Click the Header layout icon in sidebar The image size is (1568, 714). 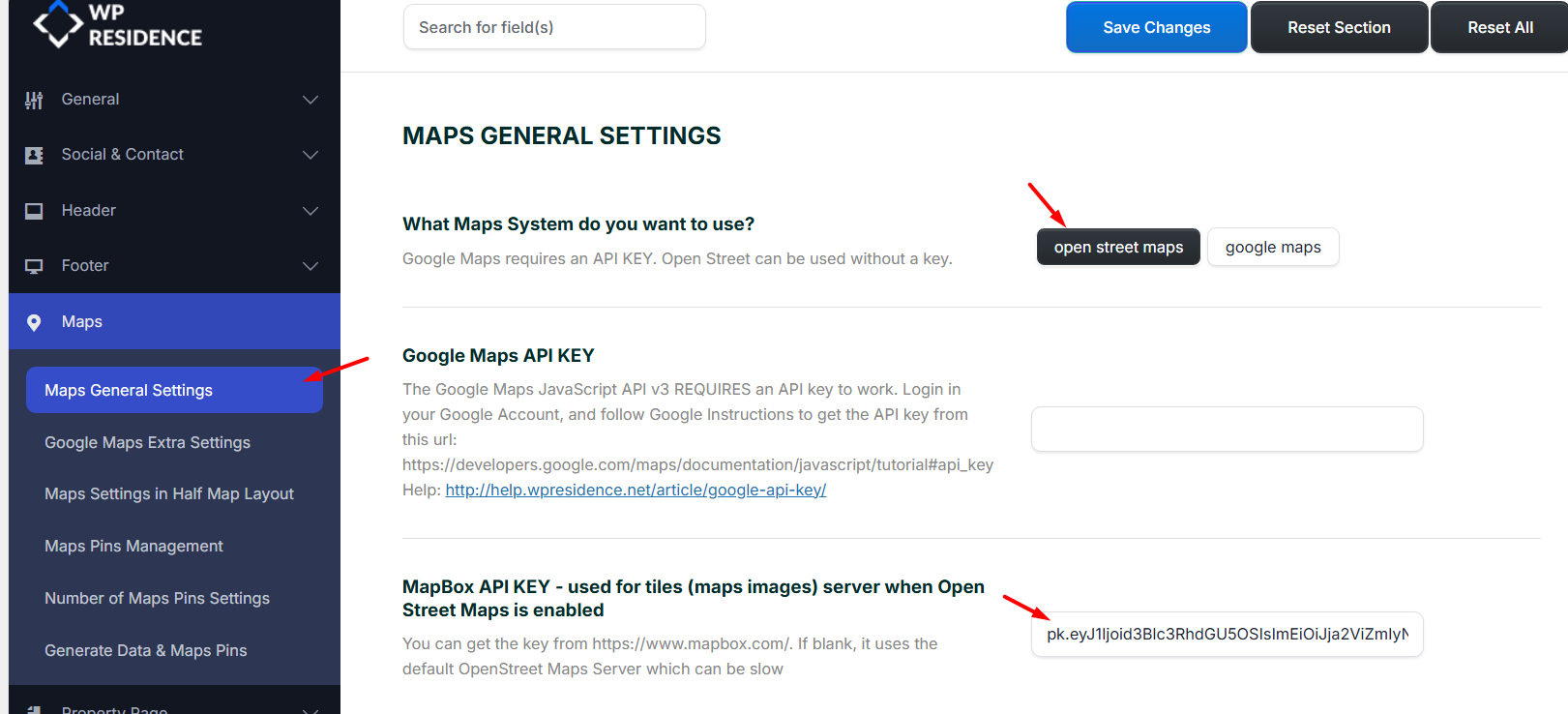(x=34, y=211)
